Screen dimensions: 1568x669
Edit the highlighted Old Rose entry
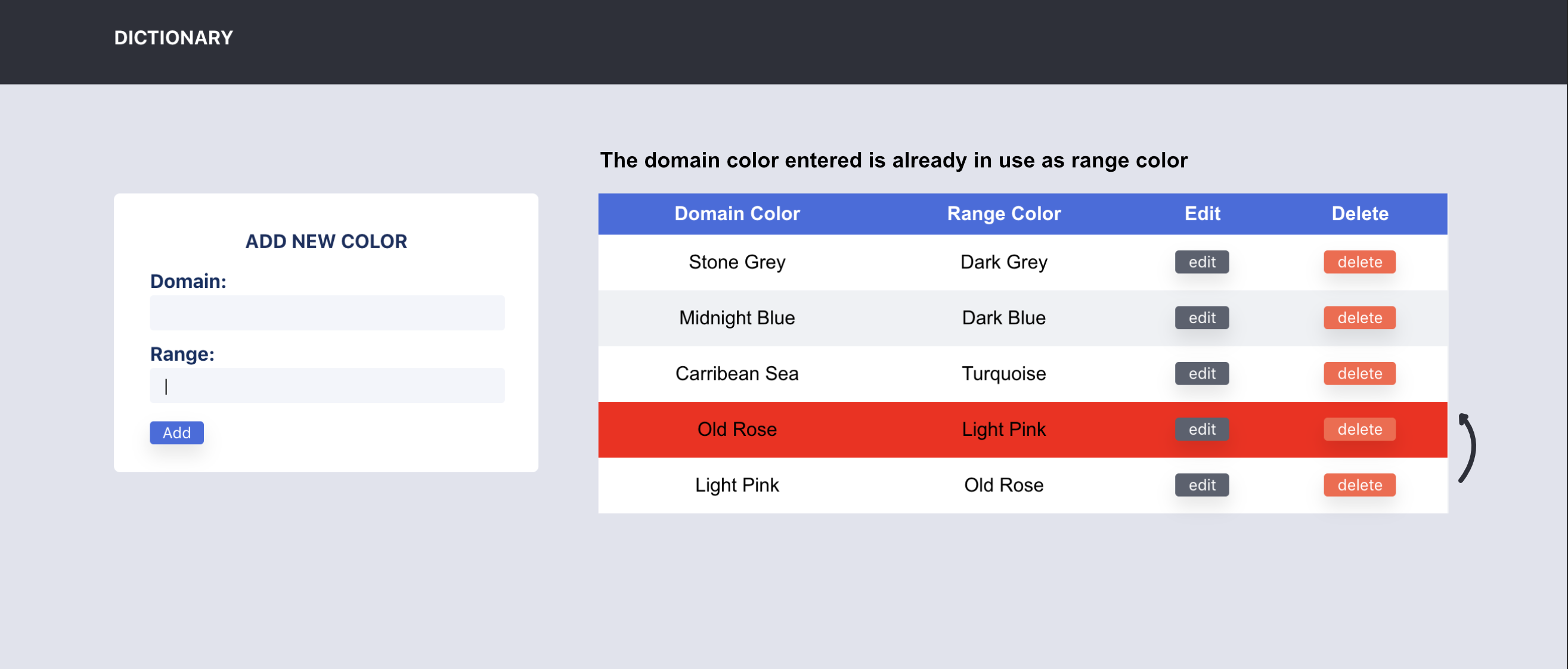tap(1201, 429)
